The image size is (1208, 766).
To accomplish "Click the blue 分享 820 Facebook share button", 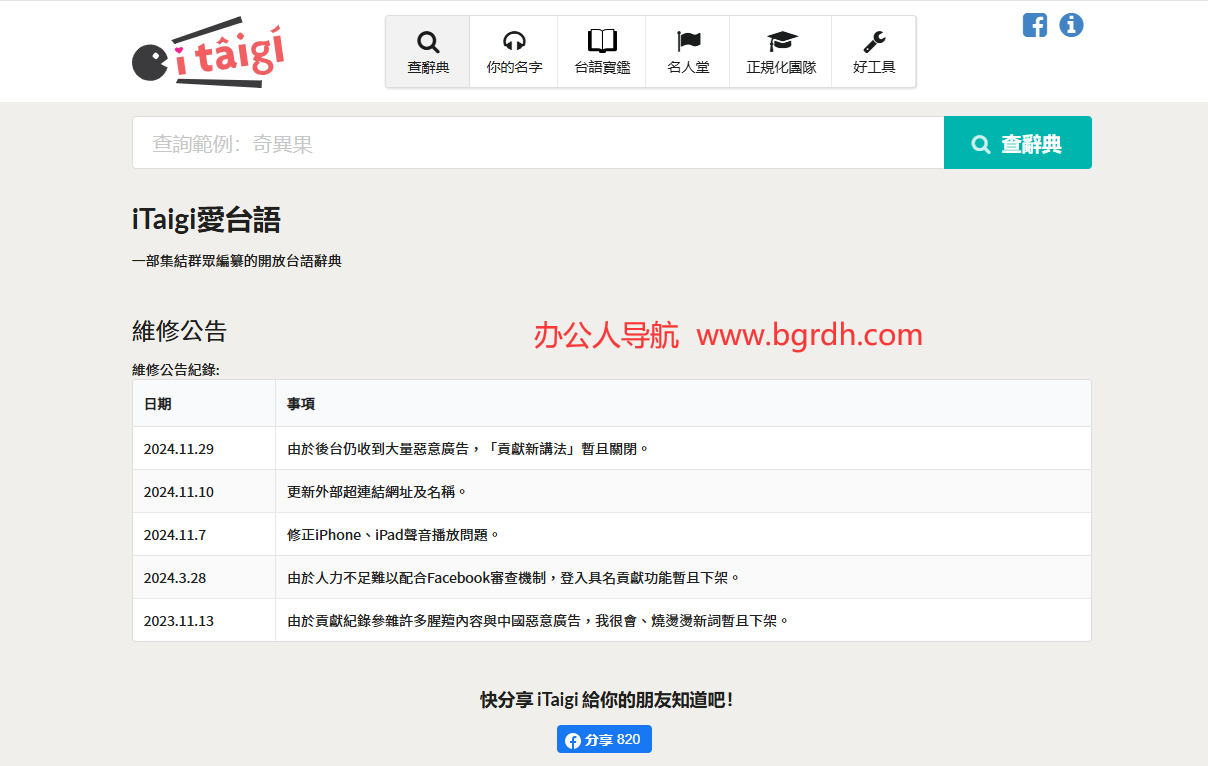I will click(604, 739).
